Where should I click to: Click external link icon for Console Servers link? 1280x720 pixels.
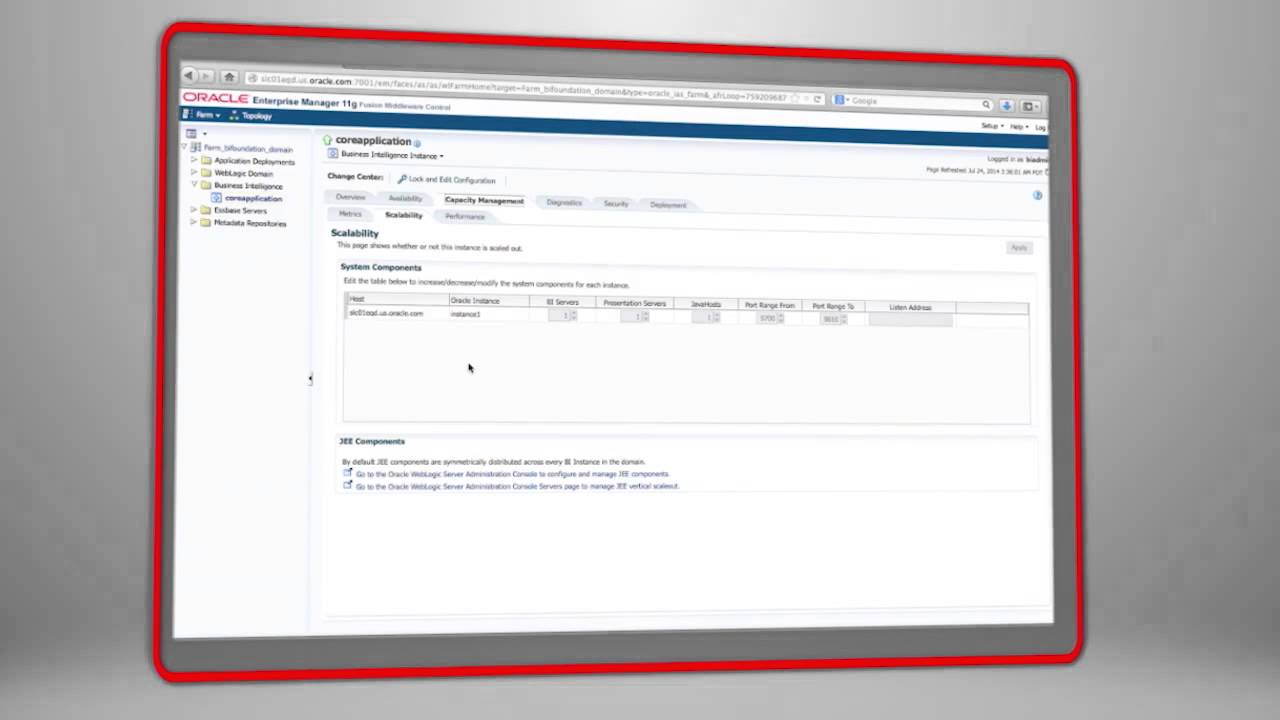[x=347, y=484]
